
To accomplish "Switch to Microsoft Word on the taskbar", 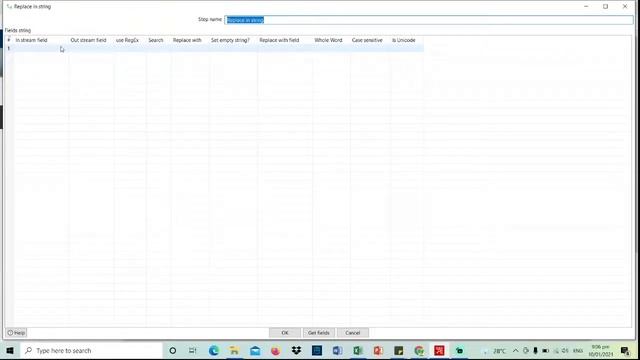I will tap(337, 351).
